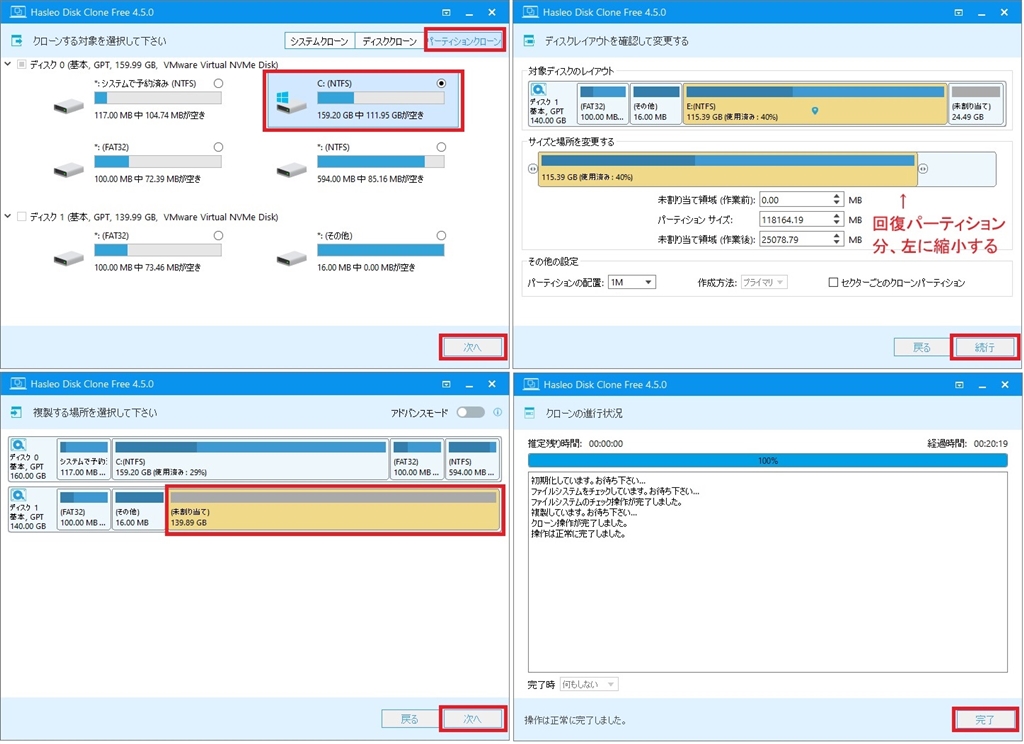The height and width of the screenshot is (744, 1024).
Task: Click the 未割り当て領域 (作業後) field 25078.79
Action: 795,239
